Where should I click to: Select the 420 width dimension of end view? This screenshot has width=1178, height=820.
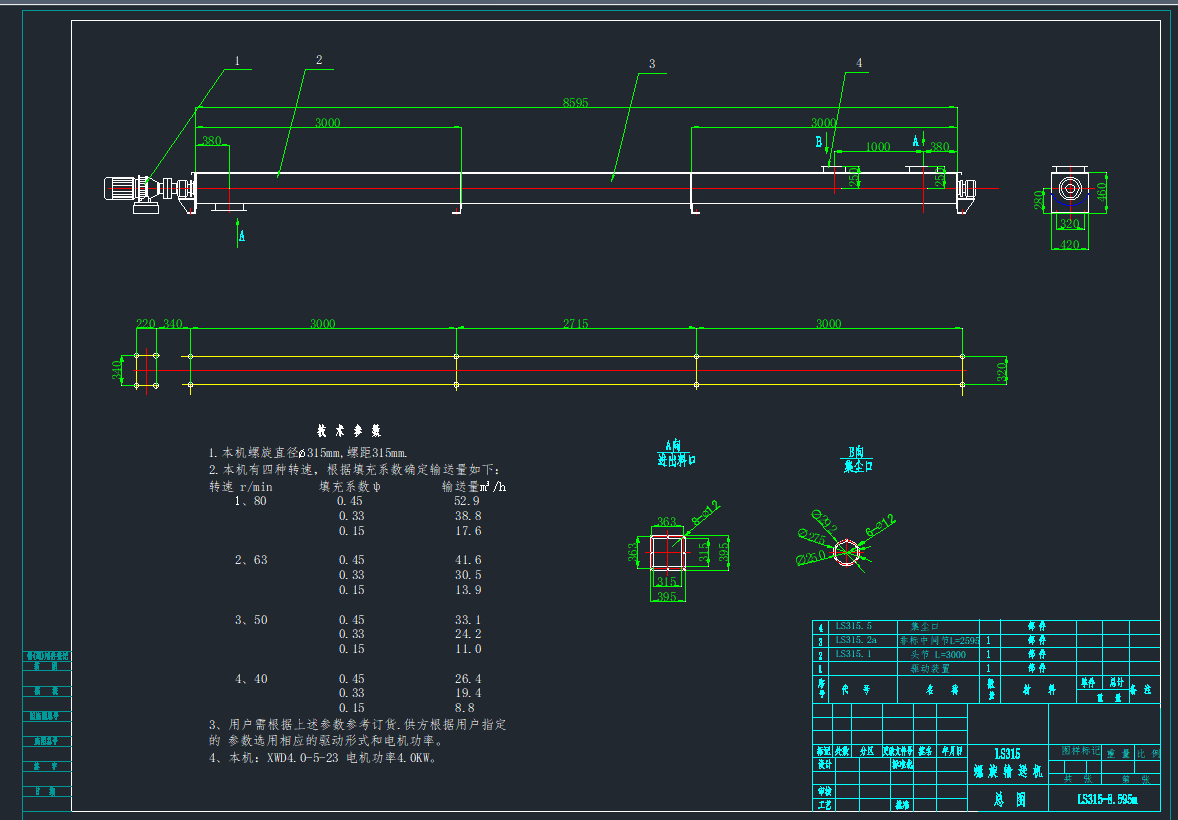(x=1069, y=244)
